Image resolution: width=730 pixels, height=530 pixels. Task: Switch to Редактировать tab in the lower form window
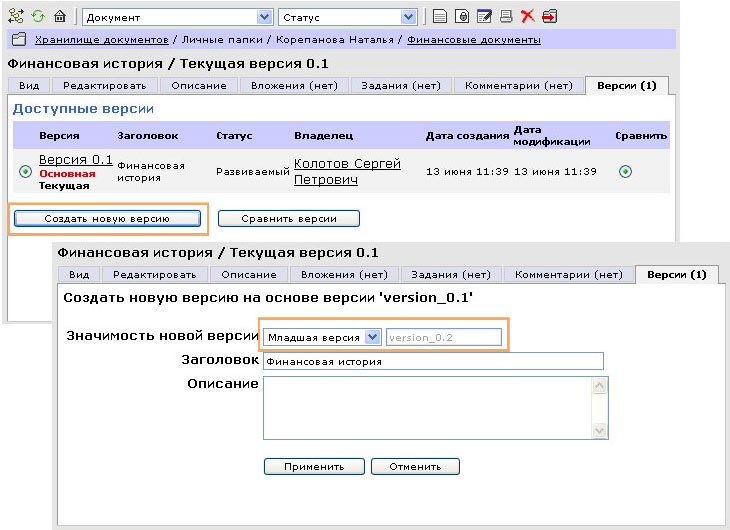[x=155, y=274]
